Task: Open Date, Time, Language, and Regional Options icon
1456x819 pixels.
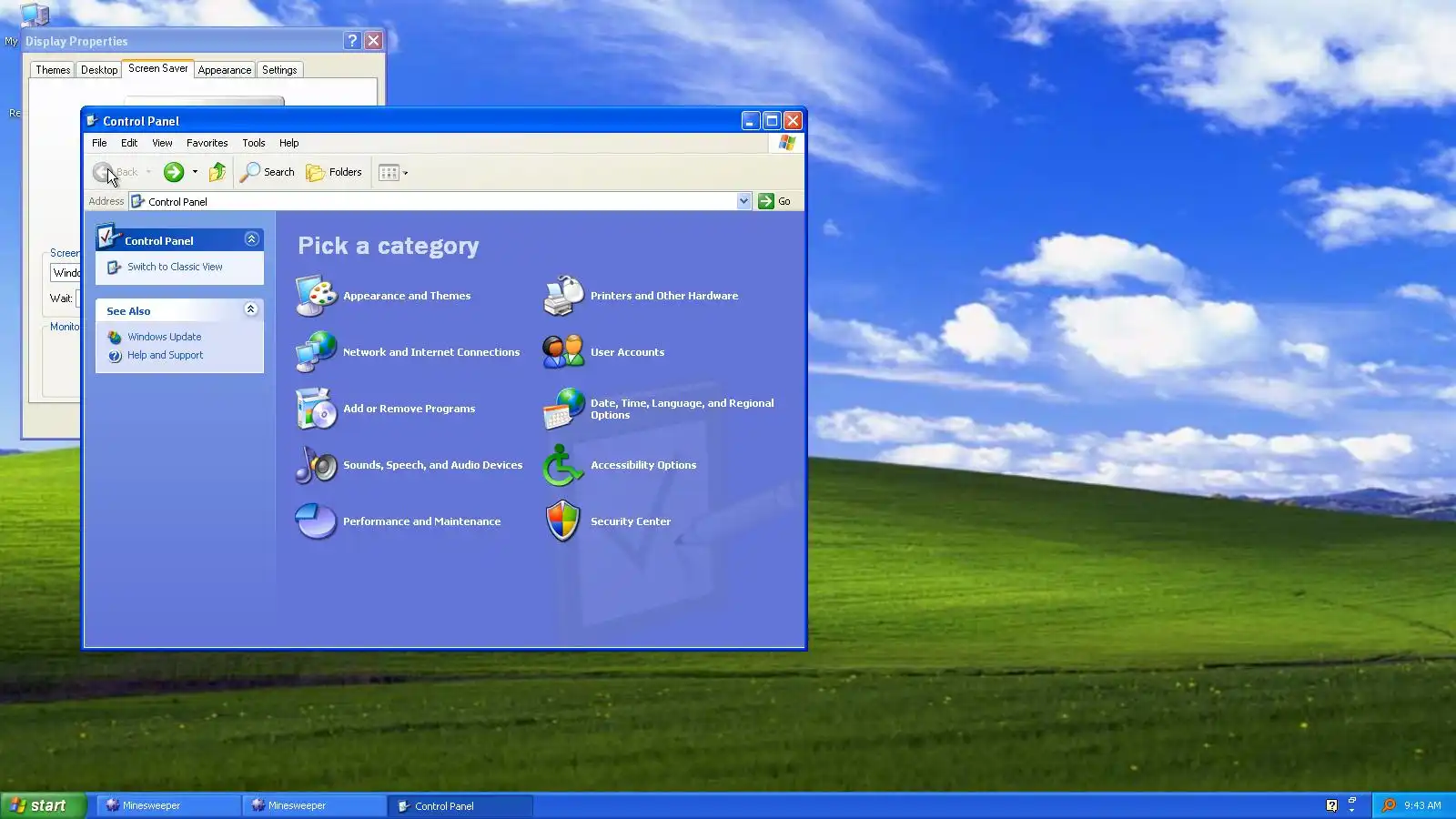Action: (564, 409)
